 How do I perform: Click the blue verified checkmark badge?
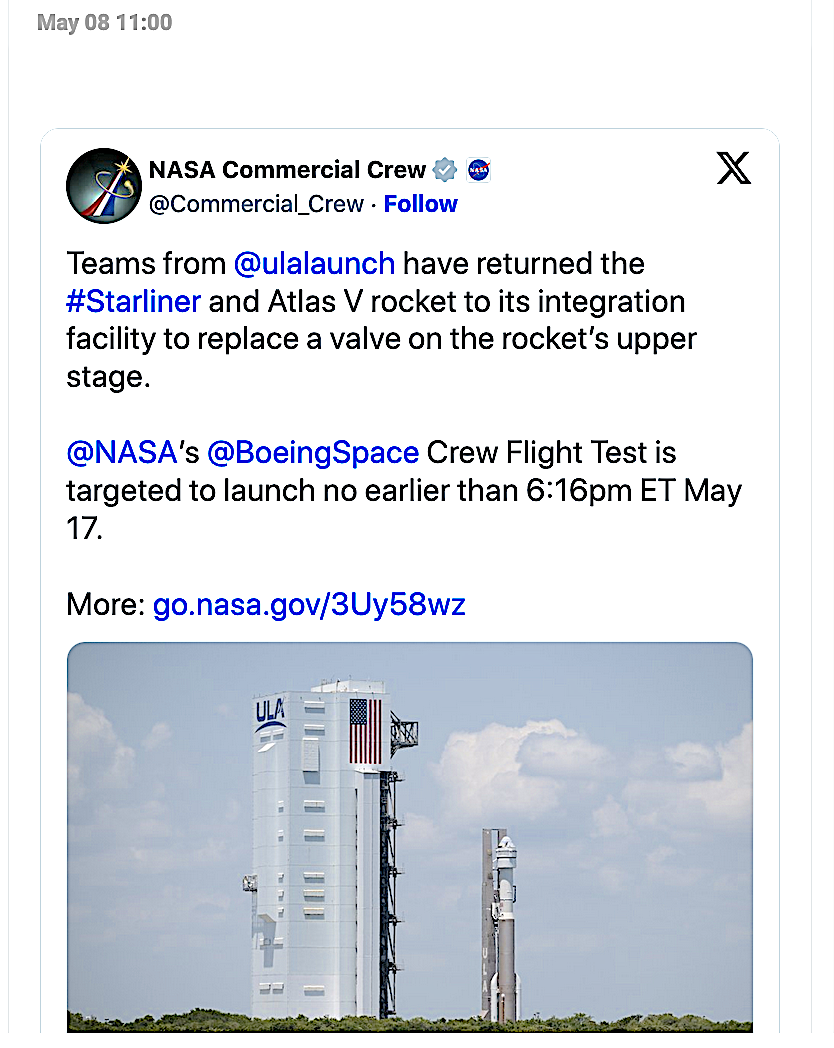[443, 169]
